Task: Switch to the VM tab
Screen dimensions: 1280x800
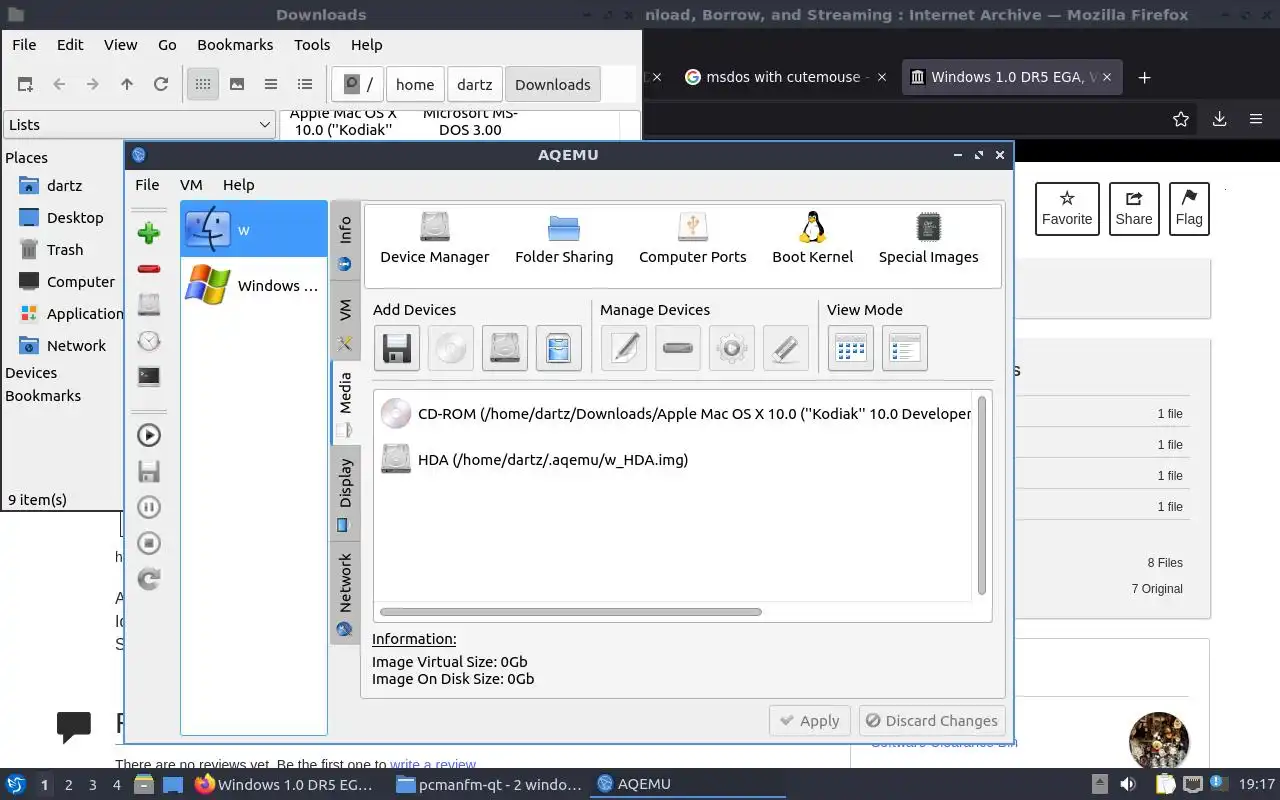Action: click(345, 323)
